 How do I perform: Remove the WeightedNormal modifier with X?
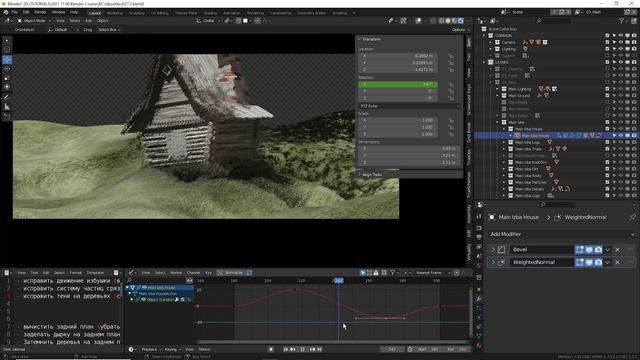click(617, 262)
